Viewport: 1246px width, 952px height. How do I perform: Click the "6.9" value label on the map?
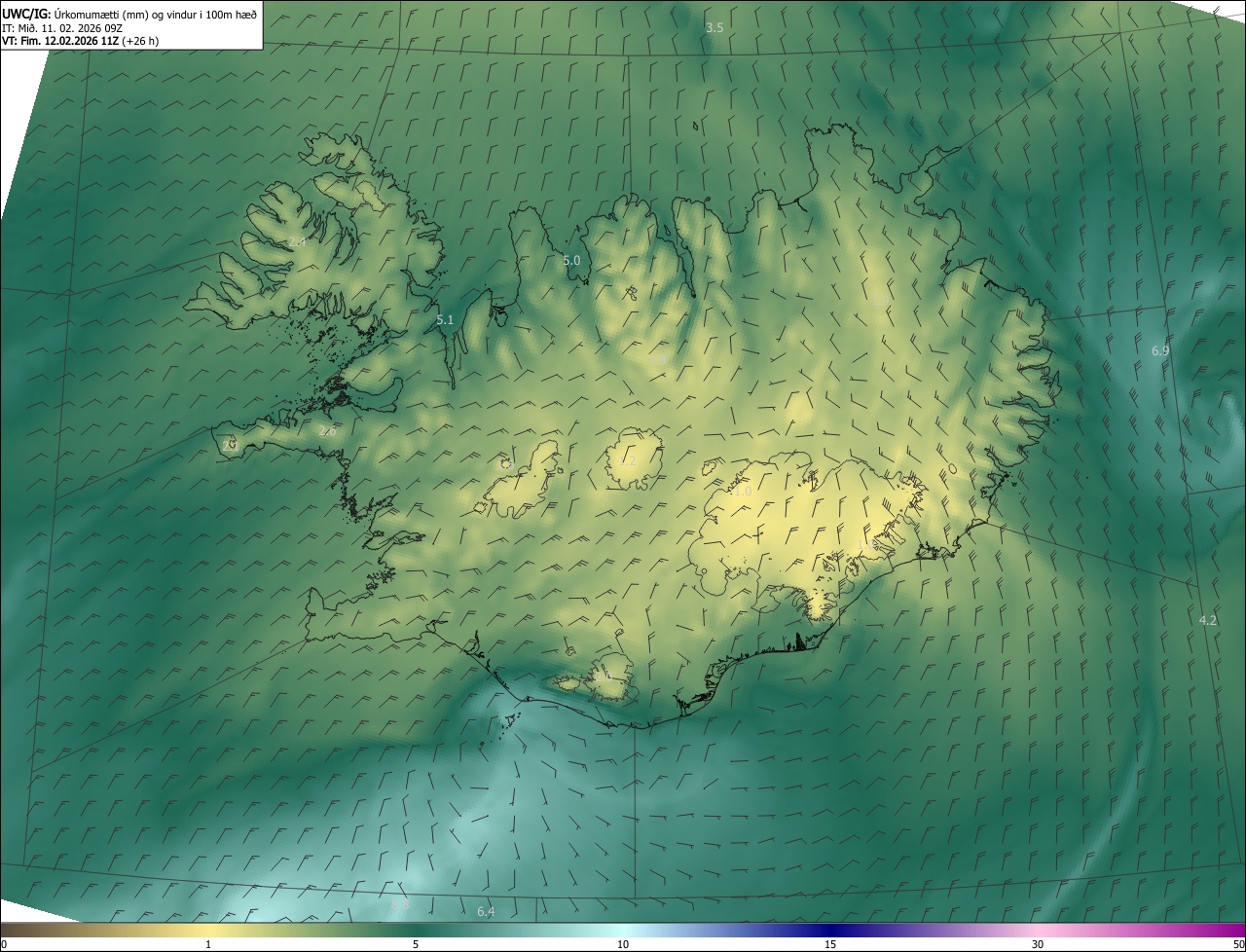1160,350
